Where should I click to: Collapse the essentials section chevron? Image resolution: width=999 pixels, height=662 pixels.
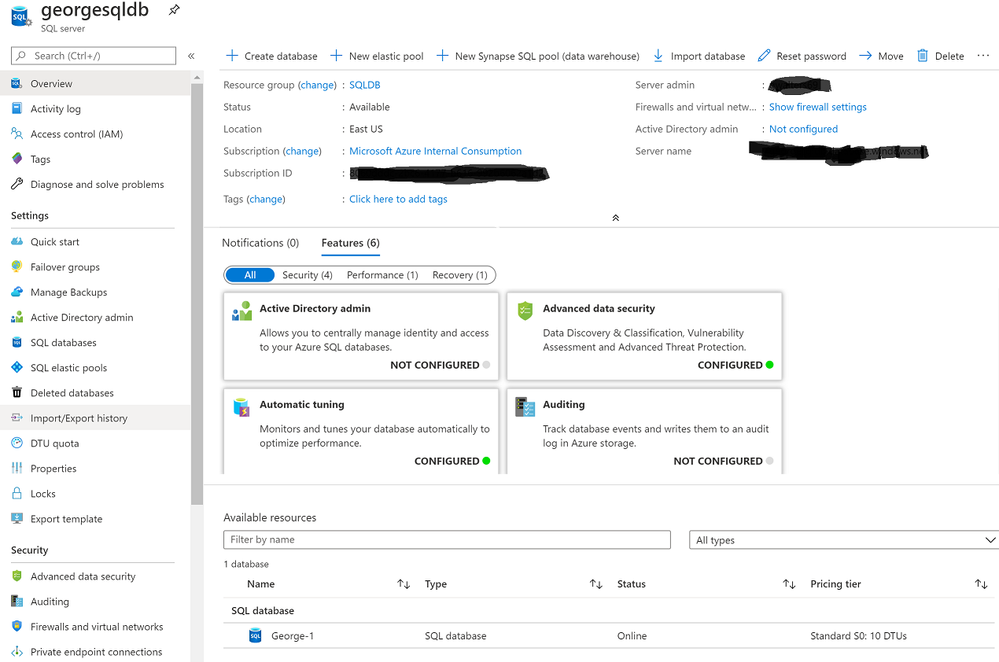pyautogui.click(x=615, y=218)
